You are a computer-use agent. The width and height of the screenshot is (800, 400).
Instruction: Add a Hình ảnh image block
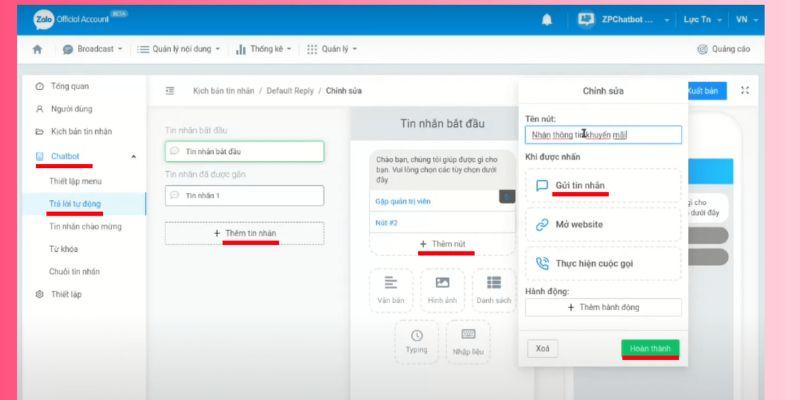pos(442,290)
